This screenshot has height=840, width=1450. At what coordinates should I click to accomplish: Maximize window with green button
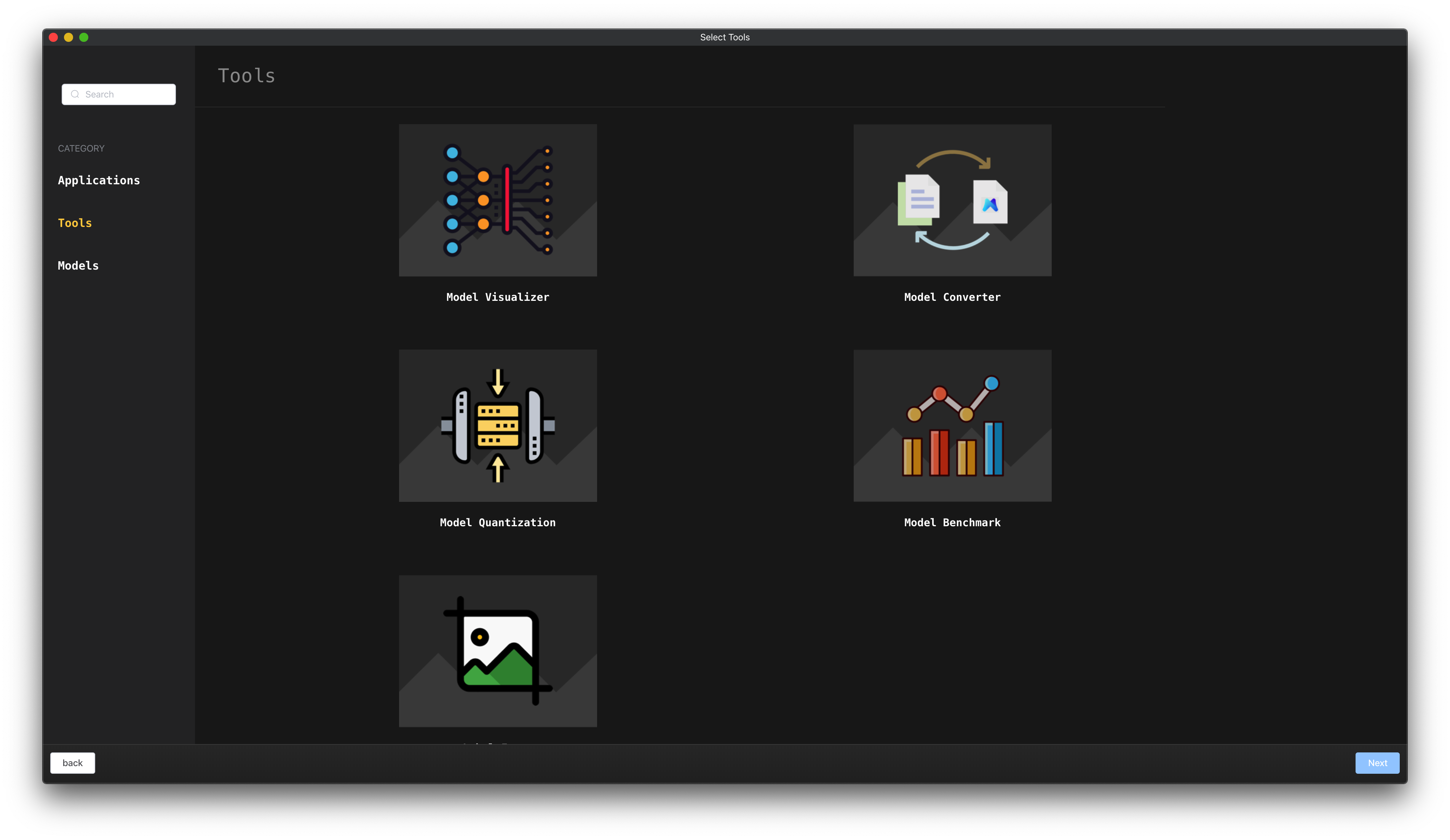click(x=84, y=37)
